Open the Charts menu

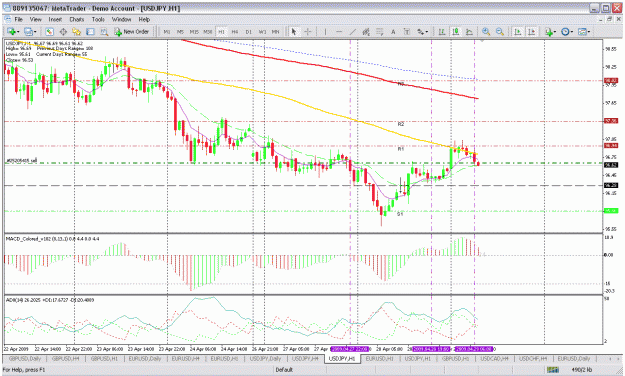tap(77, 19)
